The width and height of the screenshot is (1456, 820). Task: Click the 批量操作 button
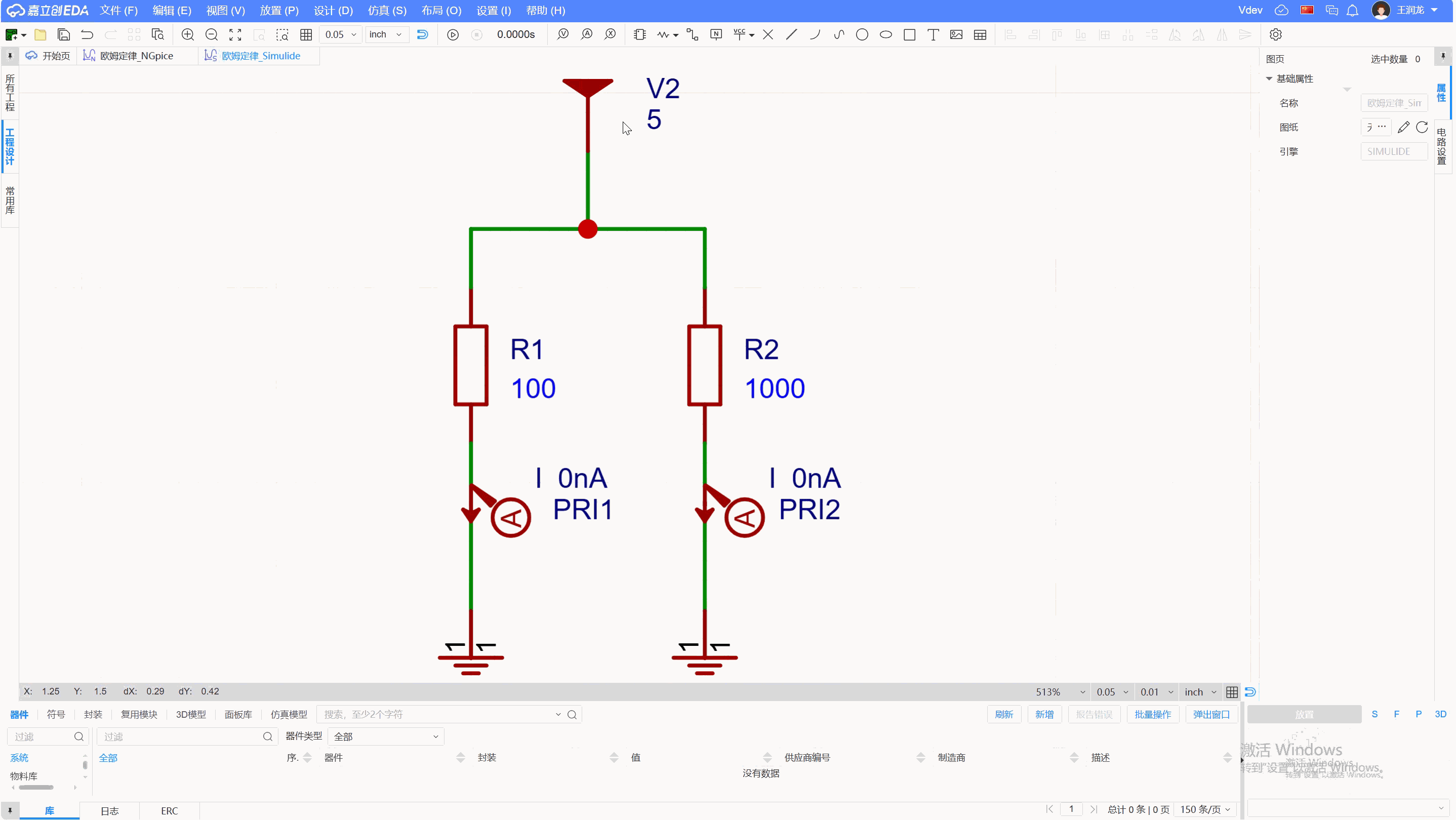pyautogui.click(x=1152, y=715)
